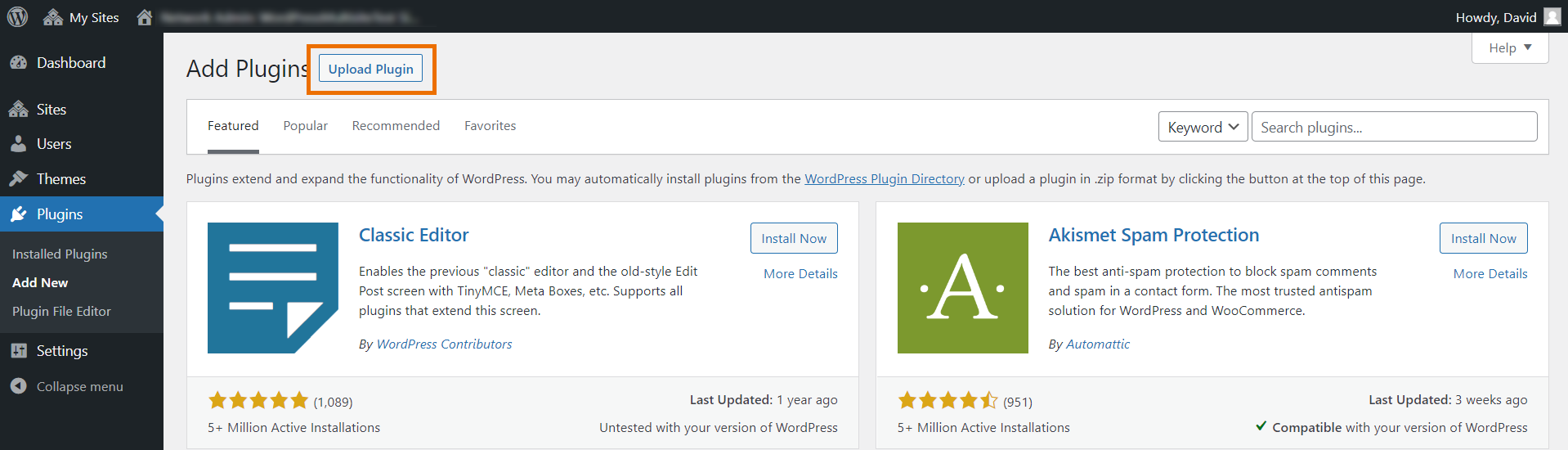Open the My Sites network icon

53,17
